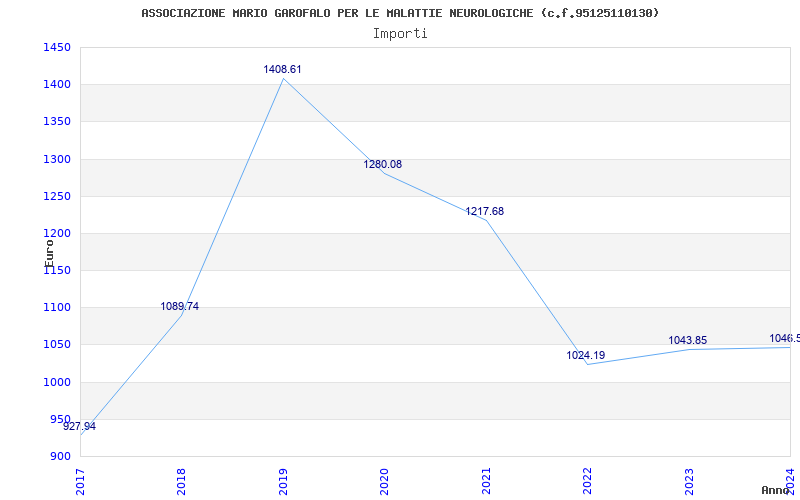Click the 1100 y-axis tick label

tap(57, 308)
